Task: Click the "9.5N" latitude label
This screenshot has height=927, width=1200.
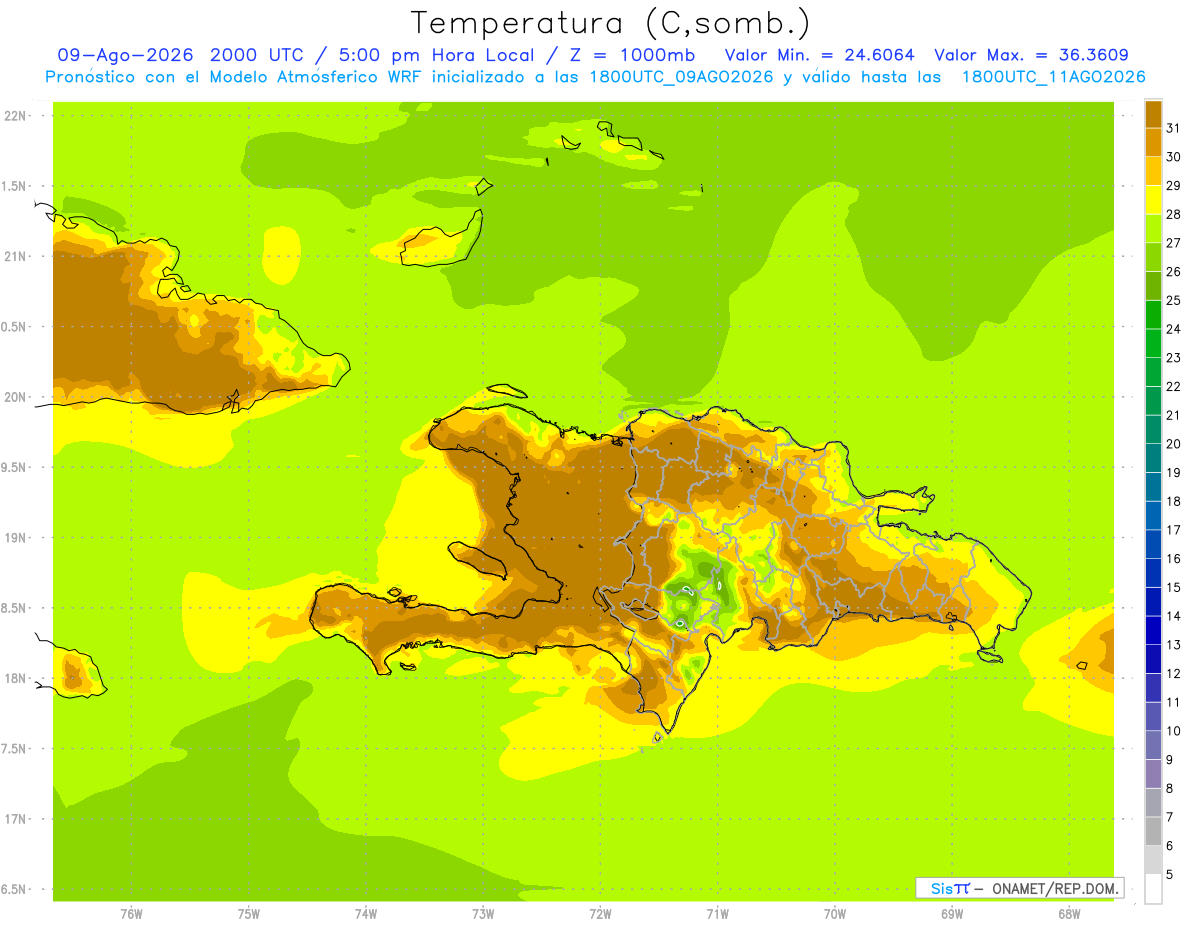Action: 14,467
